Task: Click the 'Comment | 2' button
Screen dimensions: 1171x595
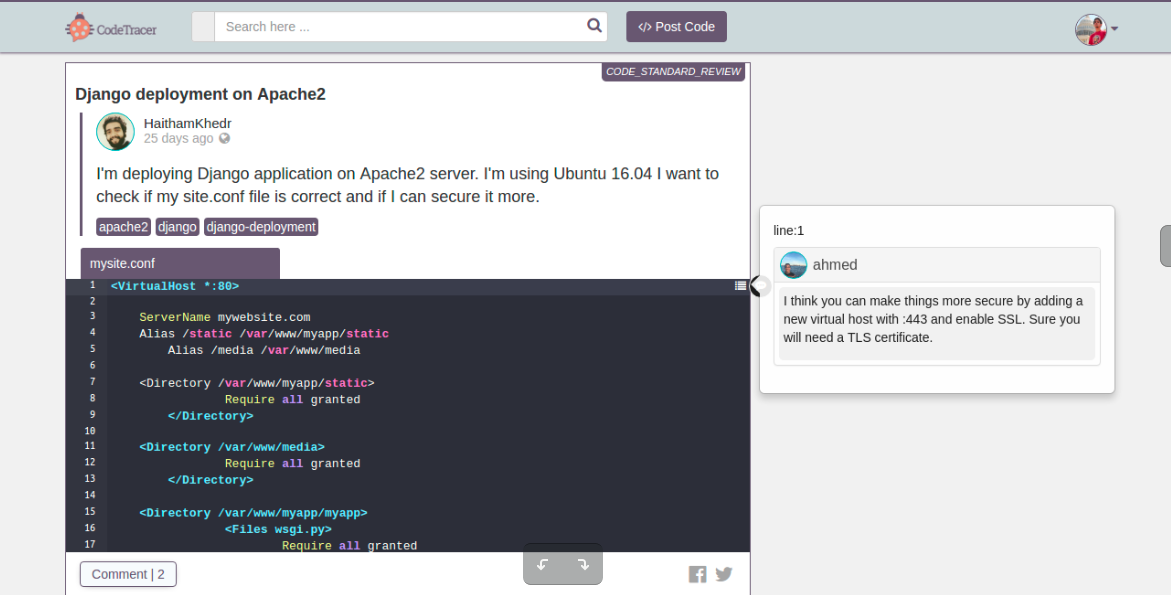Action: coord(128,574)
